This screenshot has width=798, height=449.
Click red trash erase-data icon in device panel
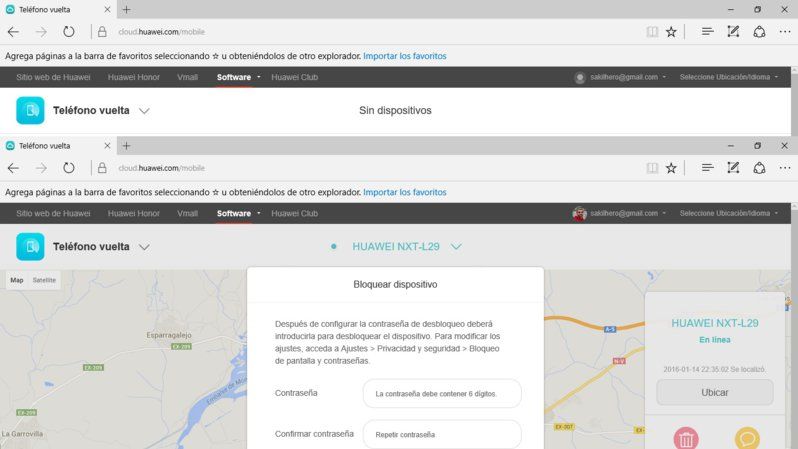coord(686,438)
